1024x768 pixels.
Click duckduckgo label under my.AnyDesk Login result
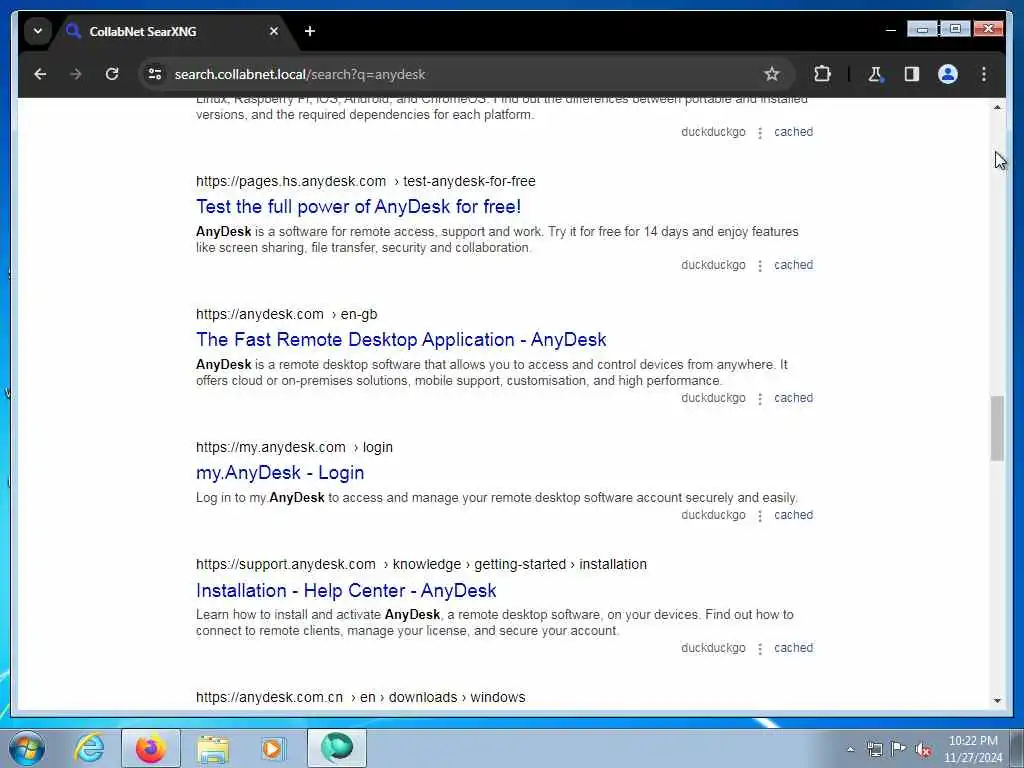[x=713, y=515]
